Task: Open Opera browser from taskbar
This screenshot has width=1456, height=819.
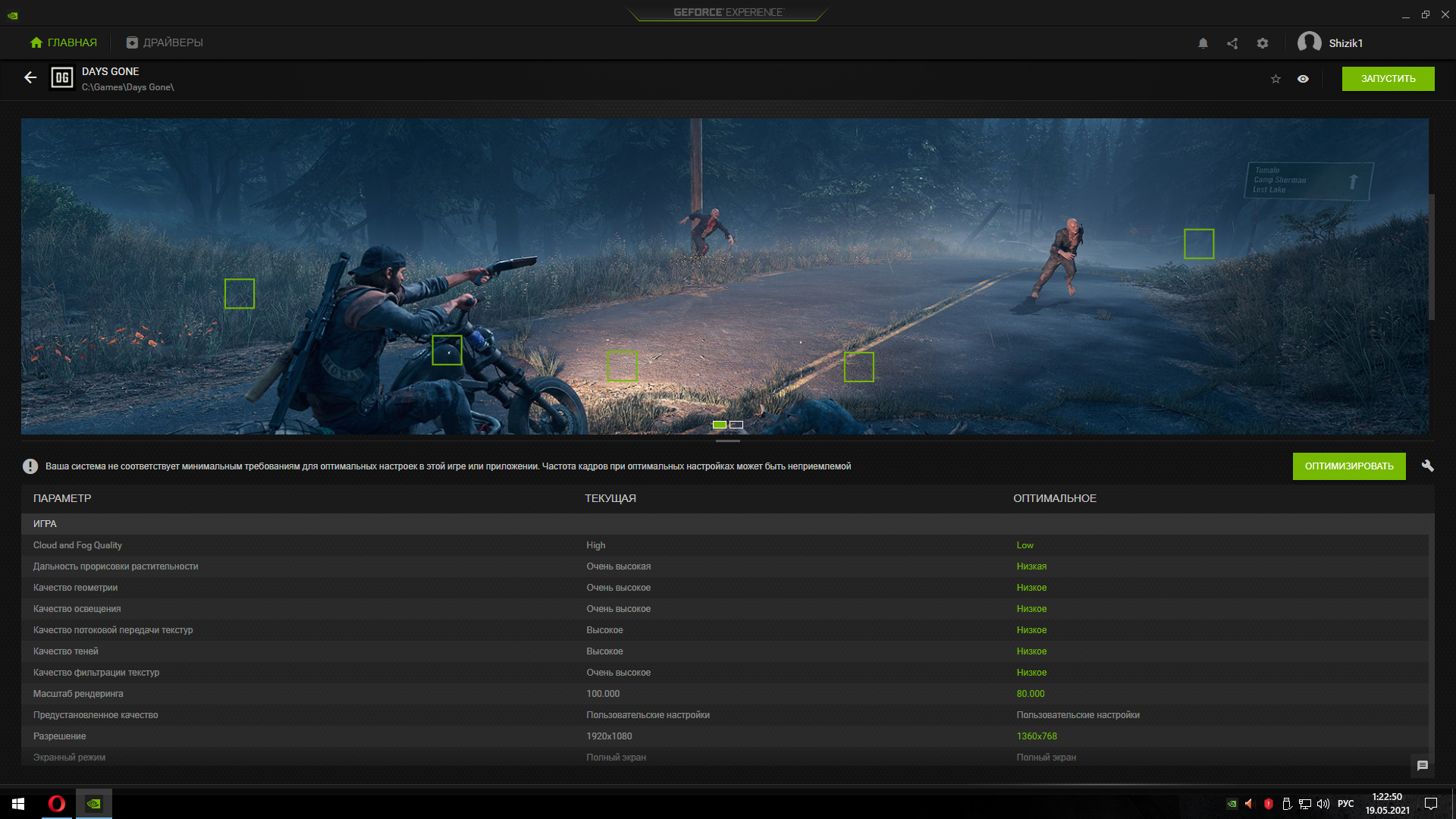Action: click(57, 804)
